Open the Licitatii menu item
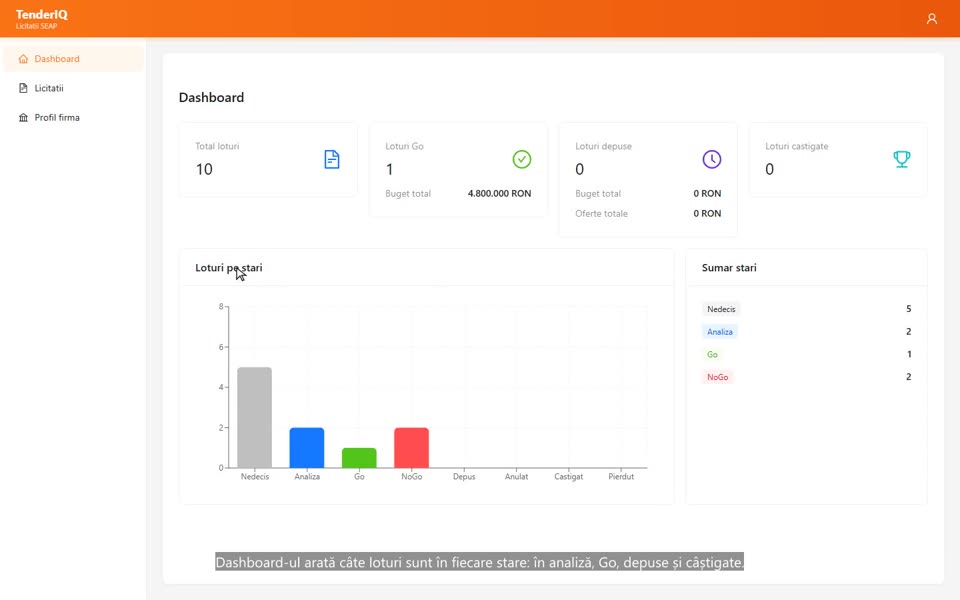The height and width of the screenshot is (600, 960). click(x=73, y=88)
